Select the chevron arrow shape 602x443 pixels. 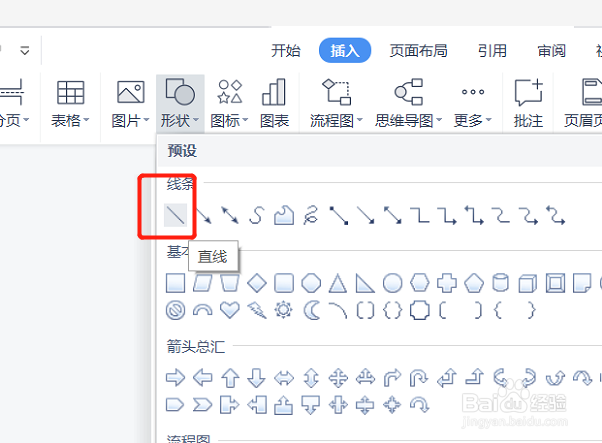tap(203, 405)
